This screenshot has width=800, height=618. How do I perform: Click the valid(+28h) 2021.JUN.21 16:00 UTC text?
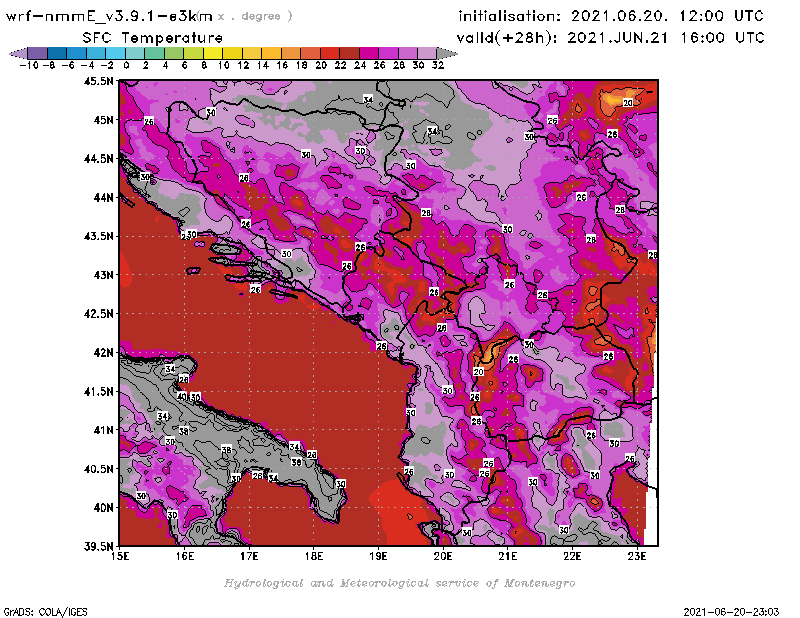[610, 37]
